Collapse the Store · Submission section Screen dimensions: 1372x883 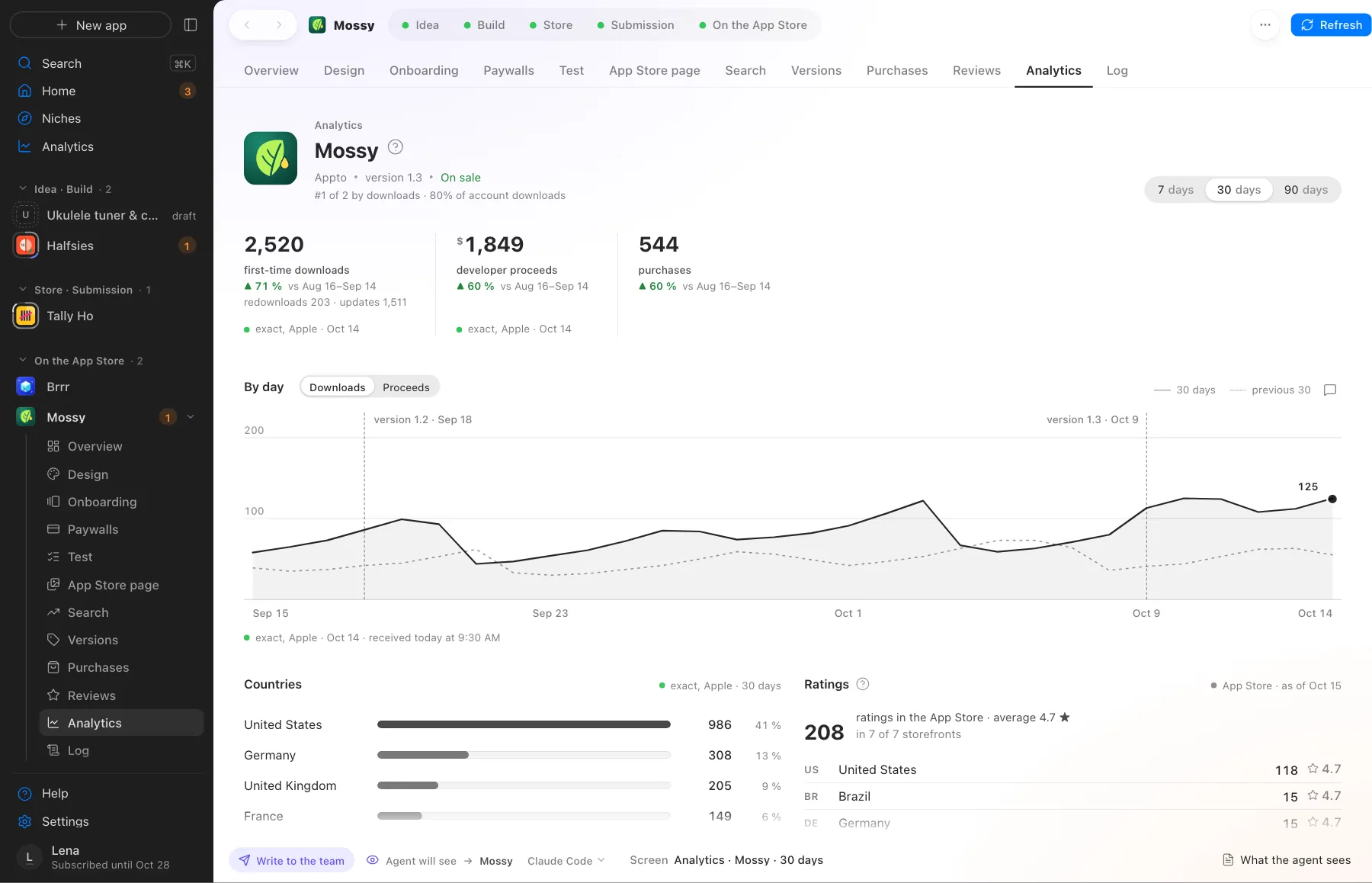tap(23, 289)
